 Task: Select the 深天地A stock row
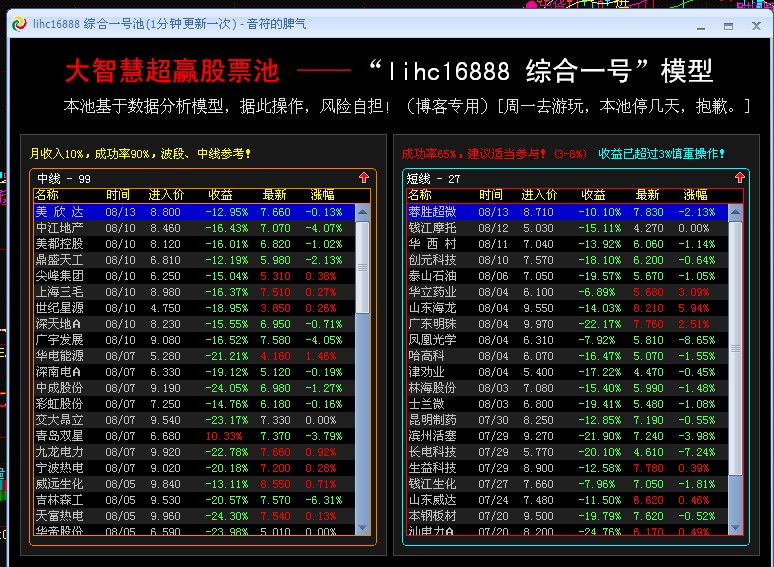pos(194,324)
